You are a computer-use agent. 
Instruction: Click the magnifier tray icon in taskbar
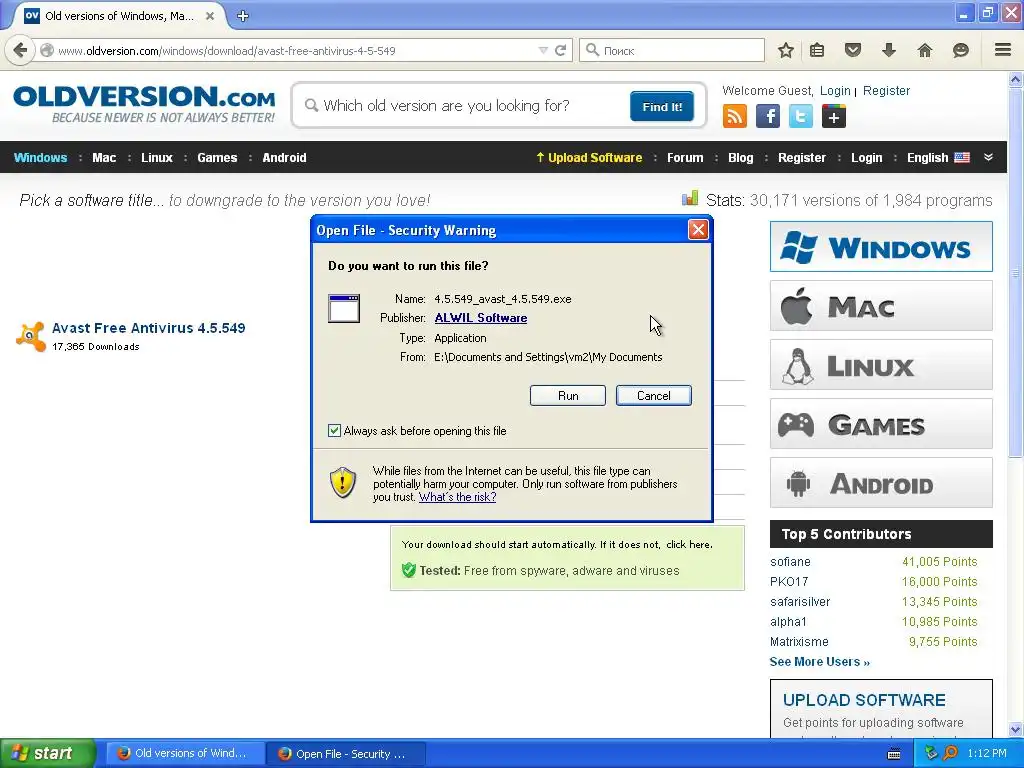950,753
